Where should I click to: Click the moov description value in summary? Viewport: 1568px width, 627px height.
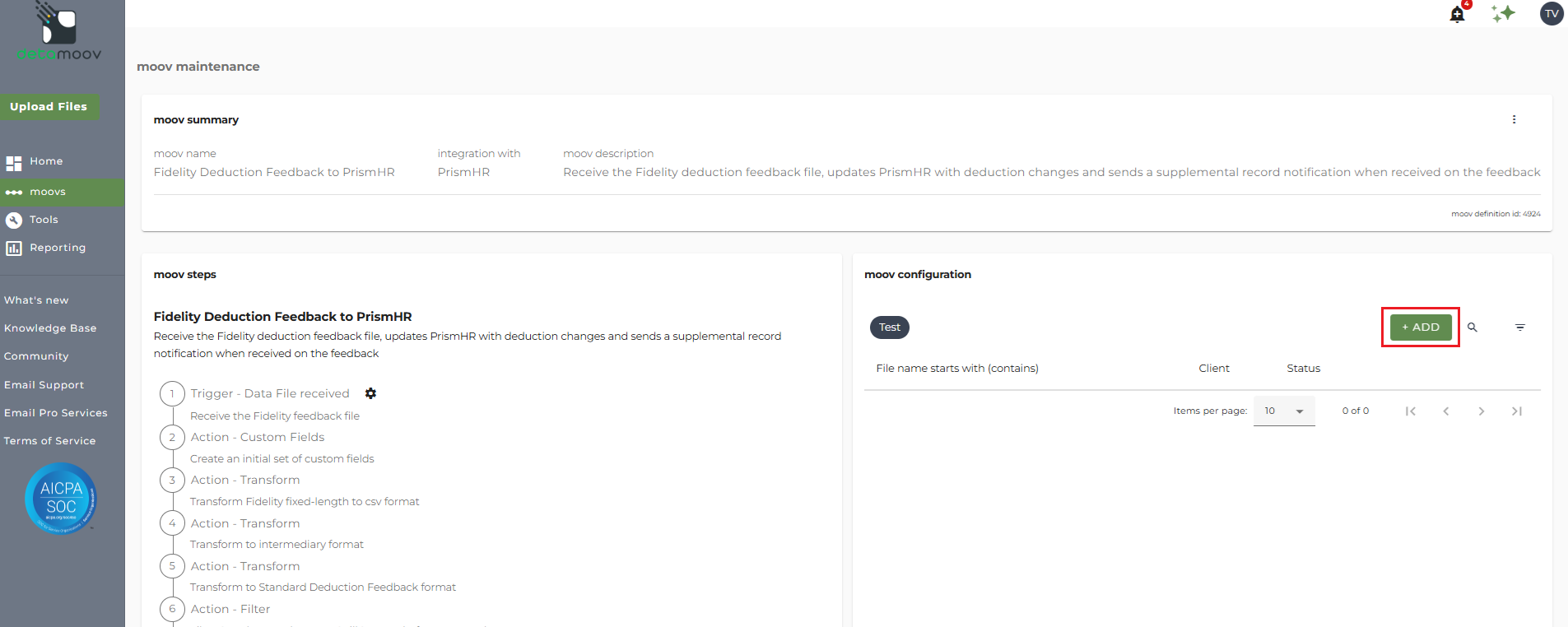[1052, 172]
